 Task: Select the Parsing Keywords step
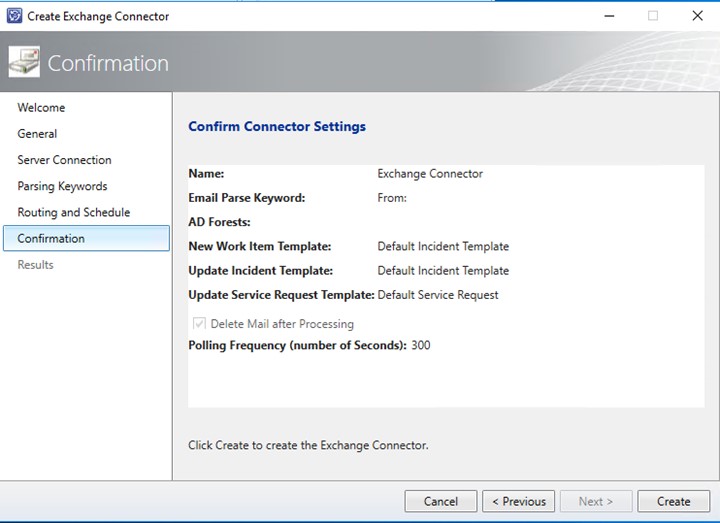[62, 186]
